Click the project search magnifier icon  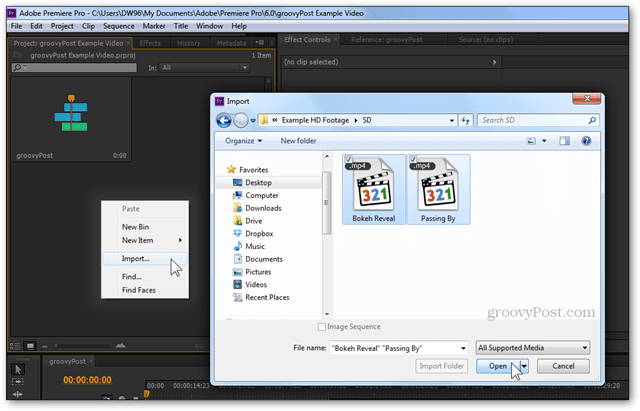click(18, 68)
